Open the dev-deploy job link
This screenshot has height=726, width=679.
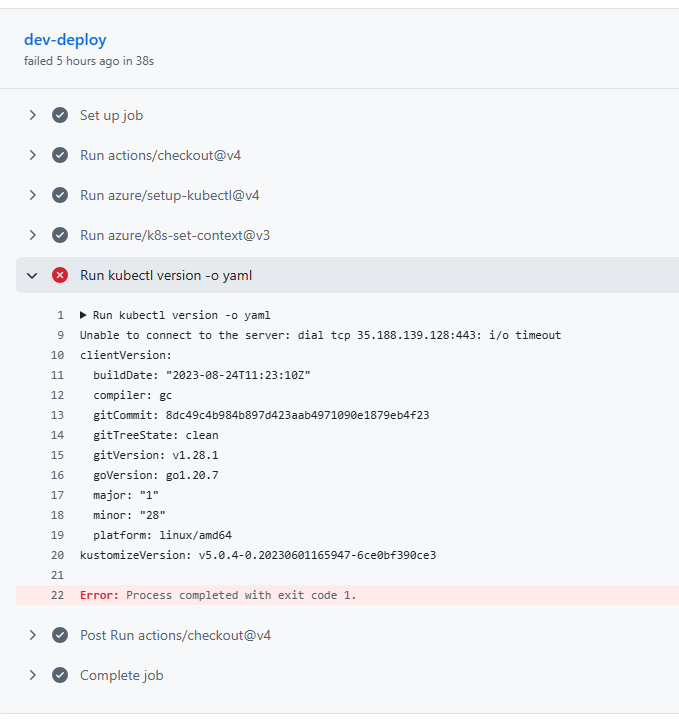point(65,40)
